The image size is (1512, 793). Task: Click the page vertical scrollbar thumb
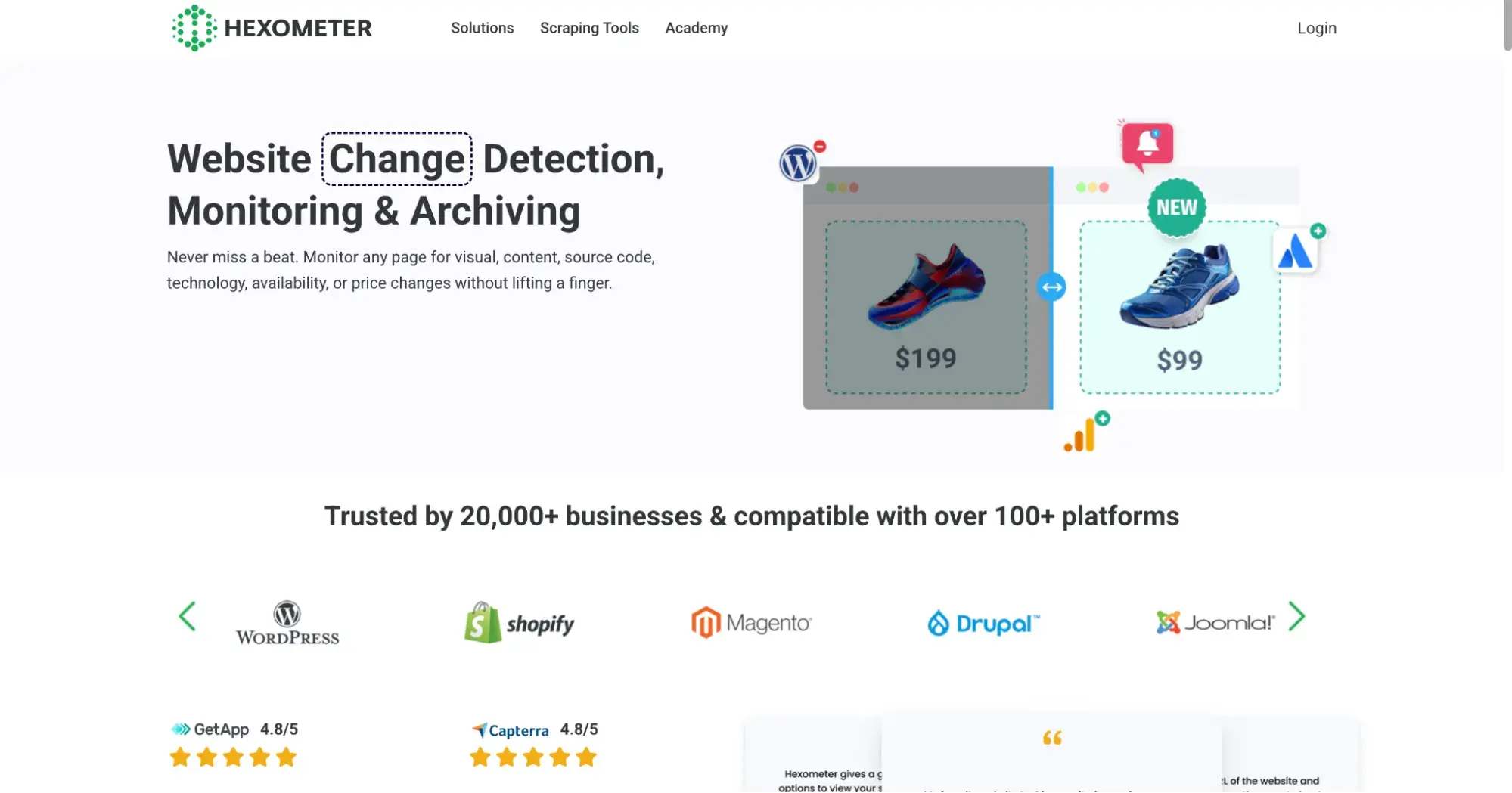[x=1507, y=25]
